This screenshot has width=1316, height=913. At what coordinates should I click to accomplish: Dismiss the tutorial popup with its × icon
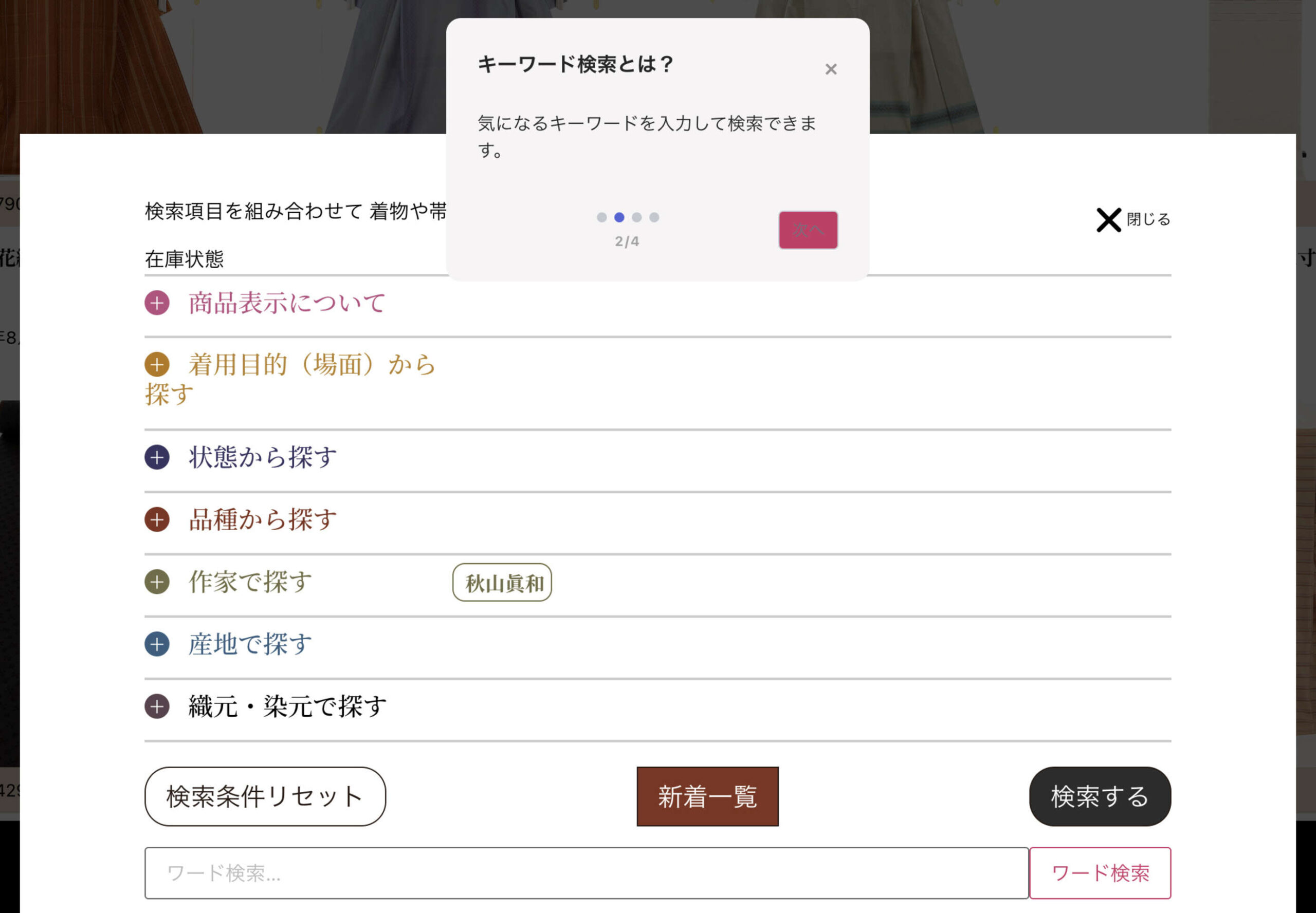pos(831,69)
